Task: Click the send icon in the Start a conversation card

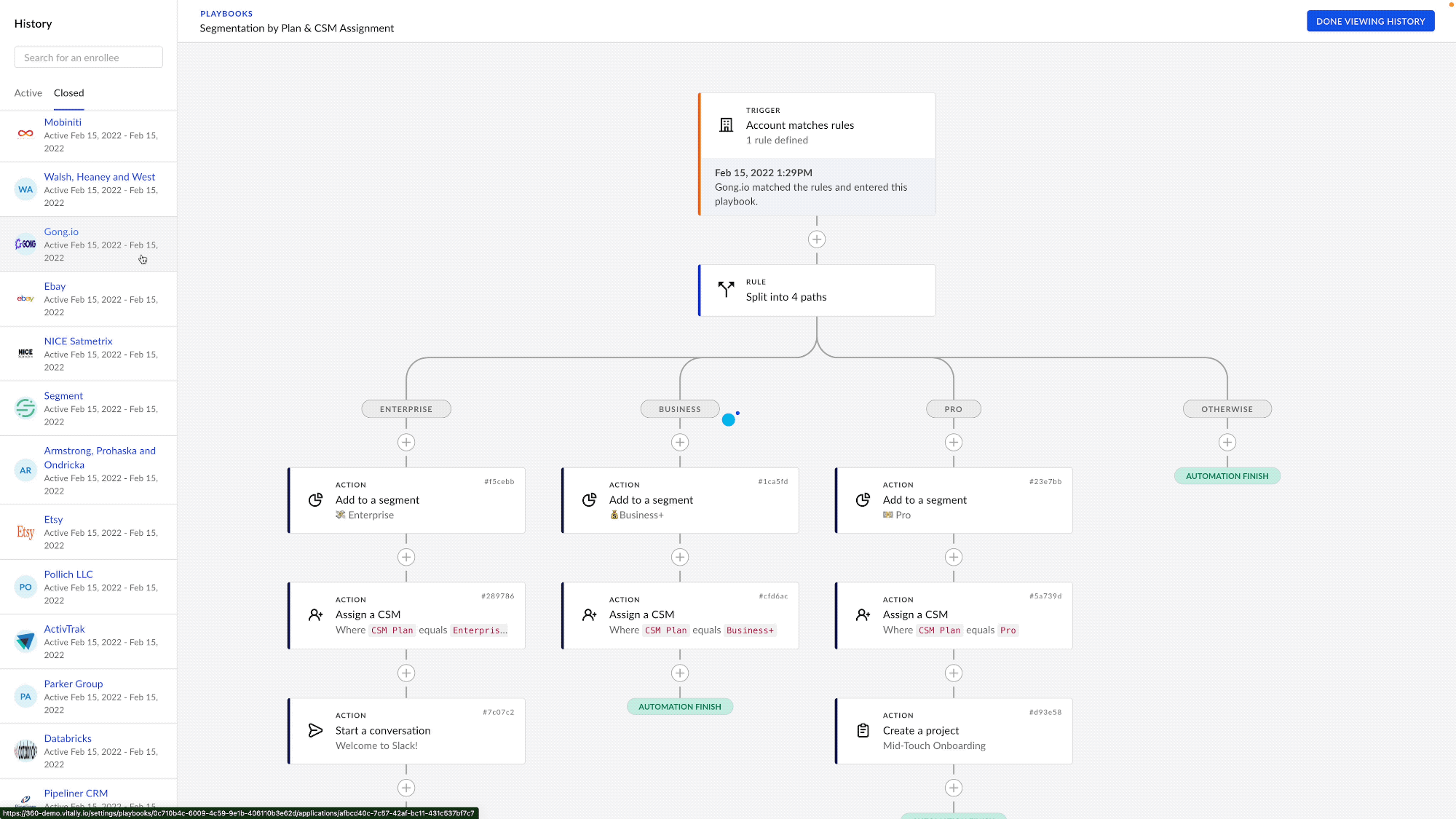Action: click(315, 731)
